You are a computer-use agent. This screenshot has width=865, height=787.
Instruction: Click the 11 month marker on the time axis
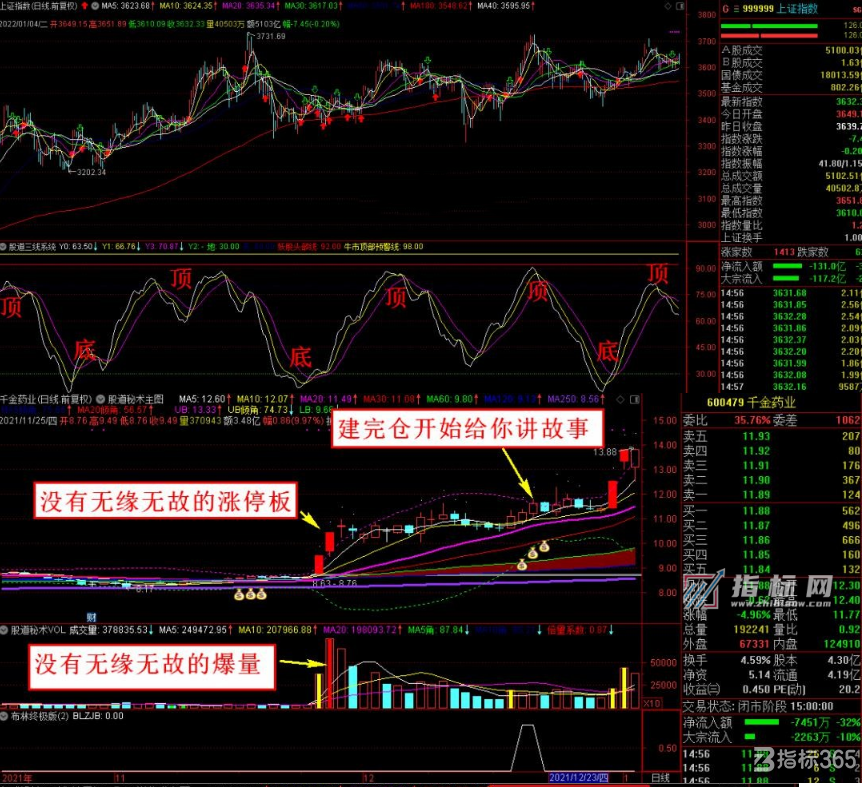coord(120,778)
